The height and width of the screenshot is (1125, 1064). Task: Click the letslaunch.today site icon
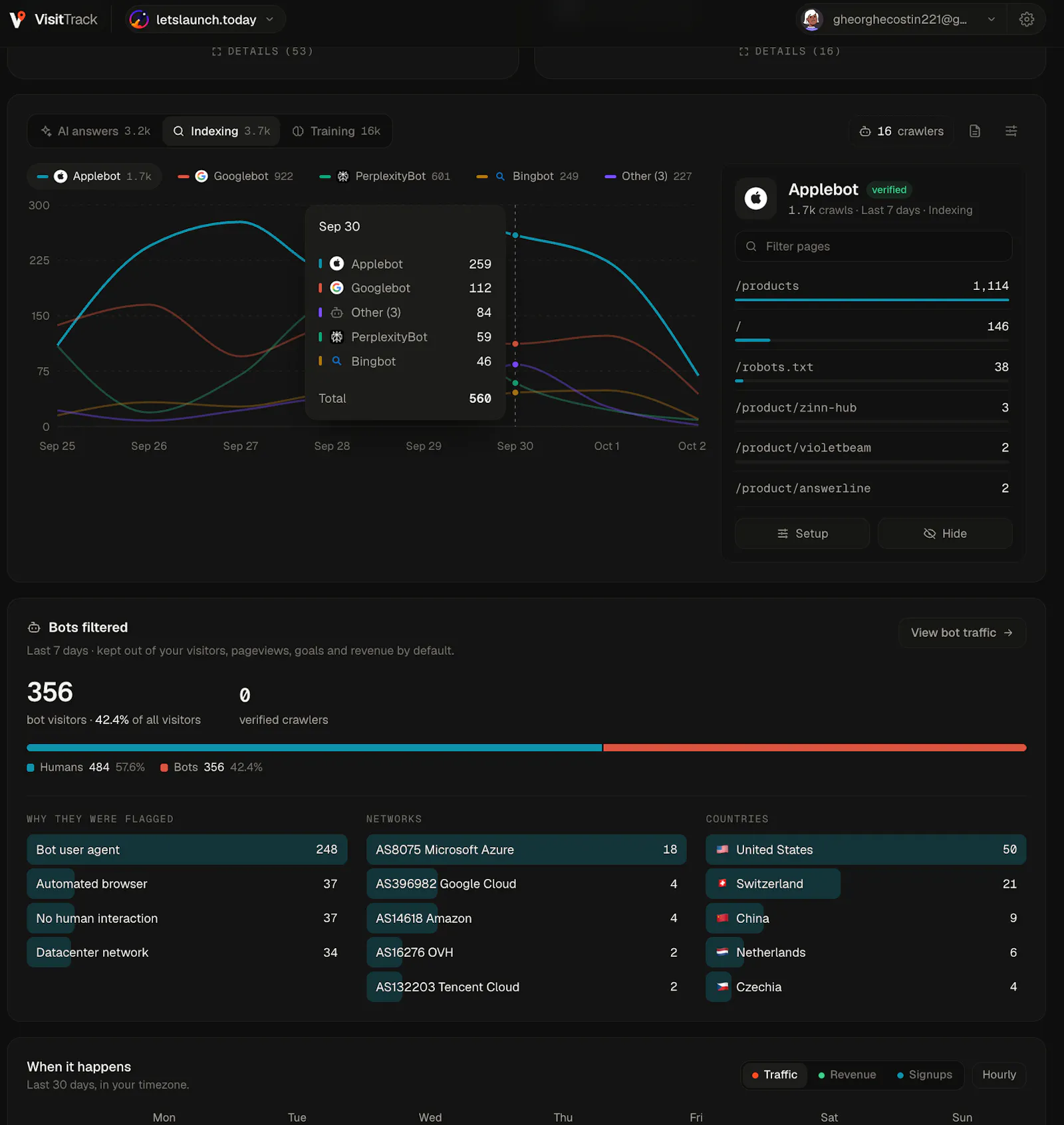coord(139,19)
